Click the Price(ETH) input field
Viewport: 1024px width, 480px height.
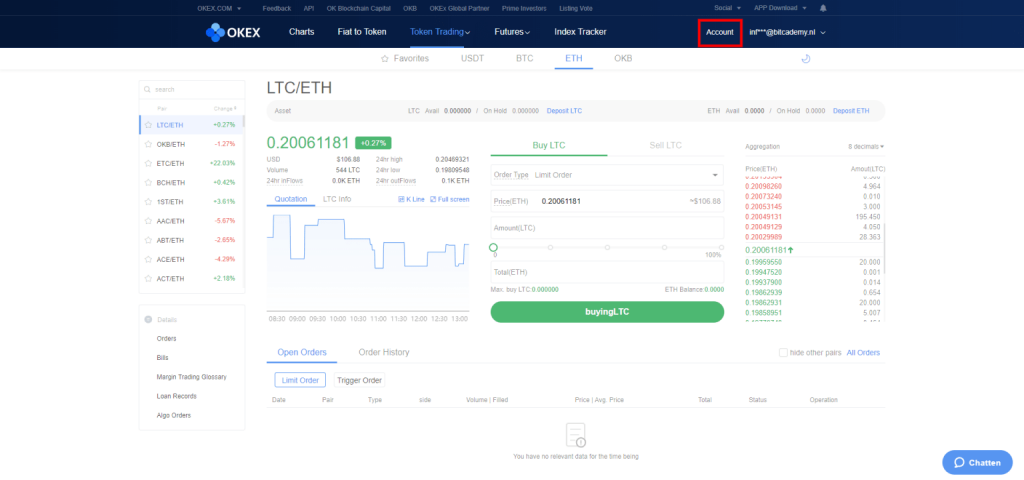(x=607, y=201)
